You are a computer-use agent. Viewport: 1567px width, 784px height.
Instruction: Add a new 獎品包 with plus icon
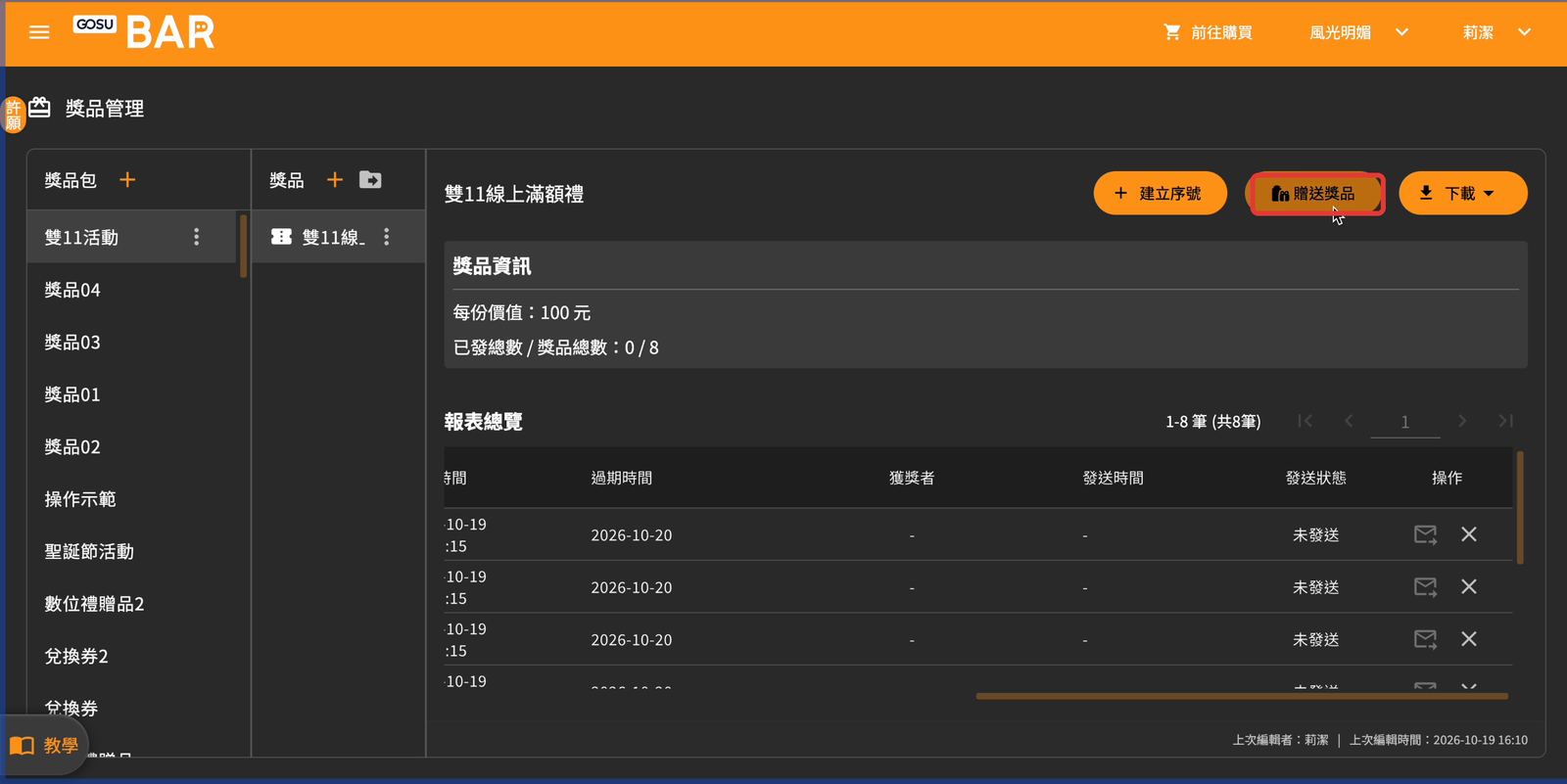point(127,180)
